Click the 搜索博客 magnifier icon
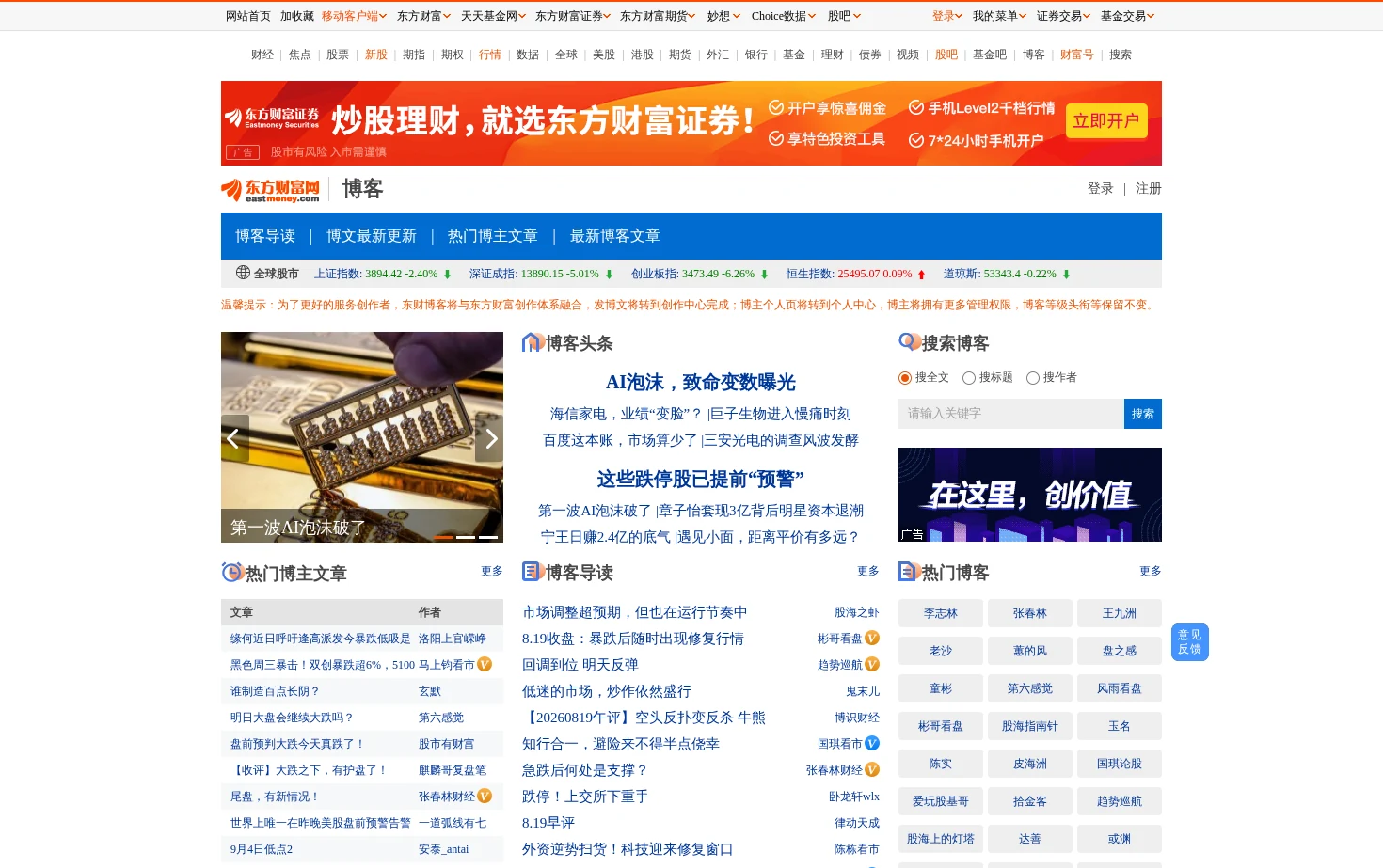Image resolution: width=1383 pixels, height=868 pixels. [x=909, y=341]
